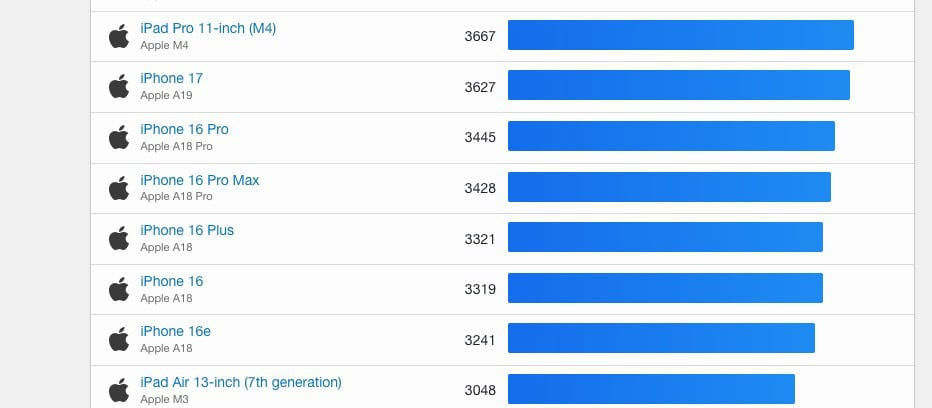The image size is (932, 408).
Task: Click the blue bar for score 3048
Action: click(x=651, y=389)
